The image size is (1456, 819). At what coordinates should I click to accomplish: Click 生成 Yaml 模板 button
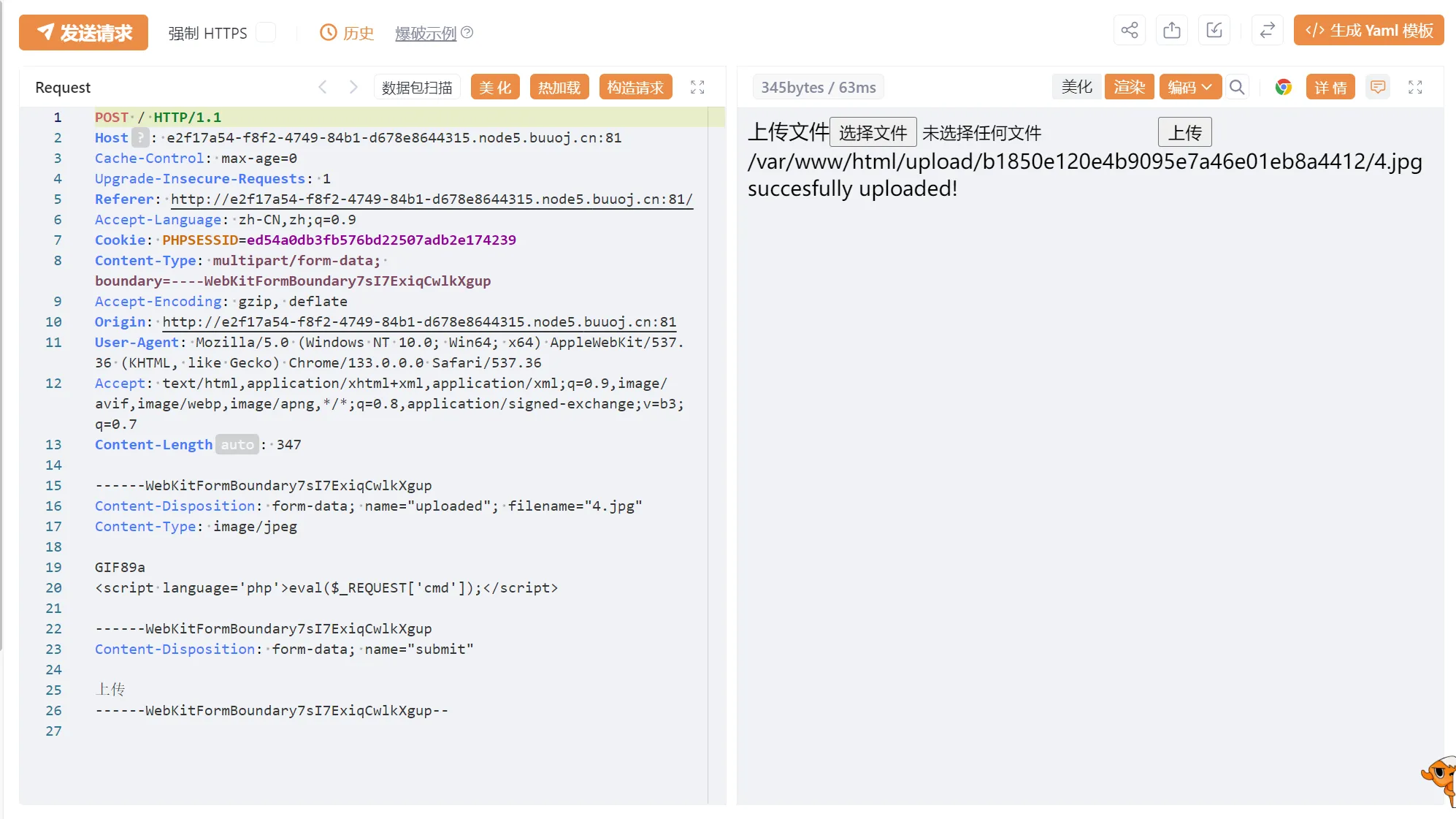click(1368, 31)
